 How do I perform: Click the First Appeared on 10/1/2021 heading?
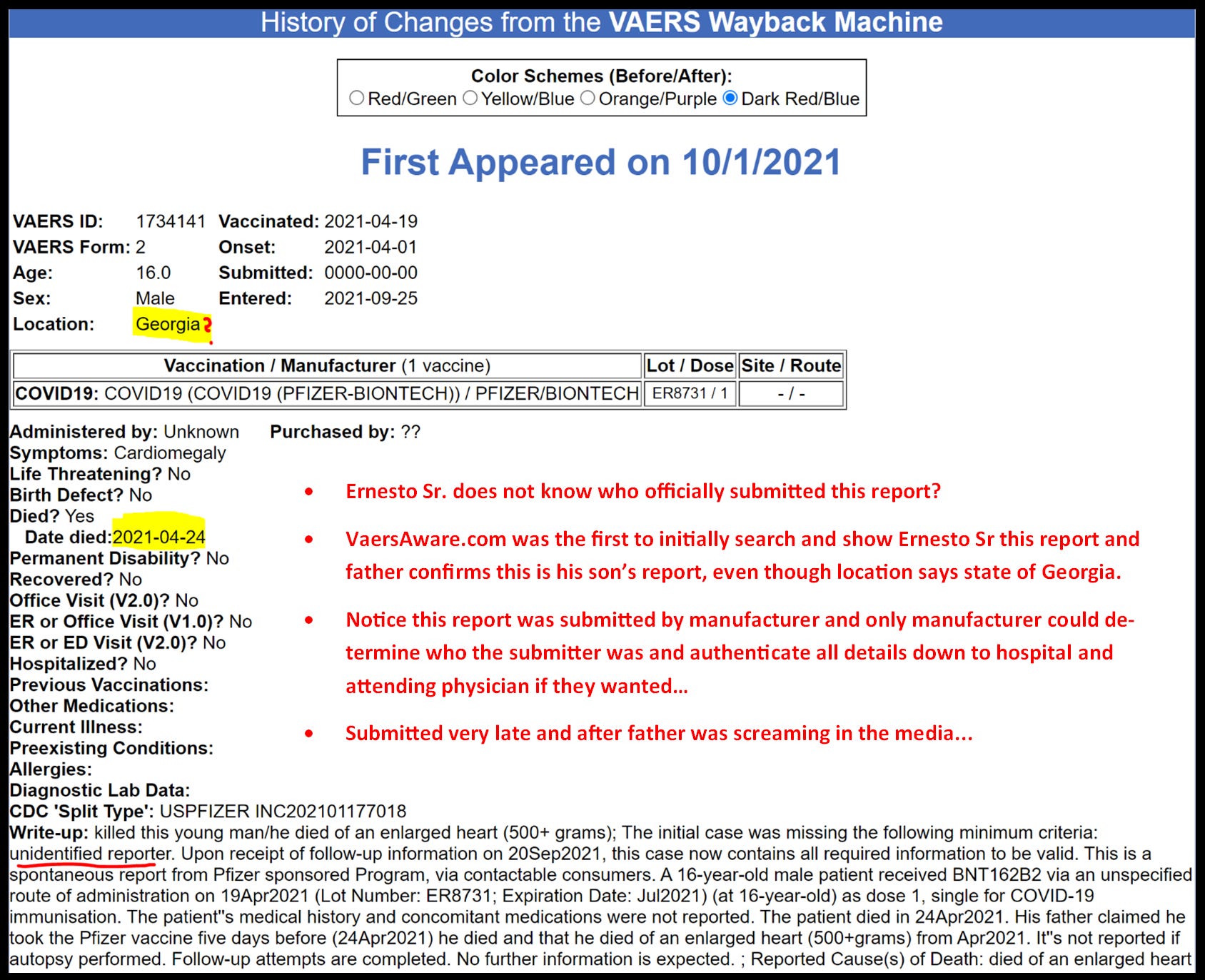pyautogui.click(x=601, y=162)
